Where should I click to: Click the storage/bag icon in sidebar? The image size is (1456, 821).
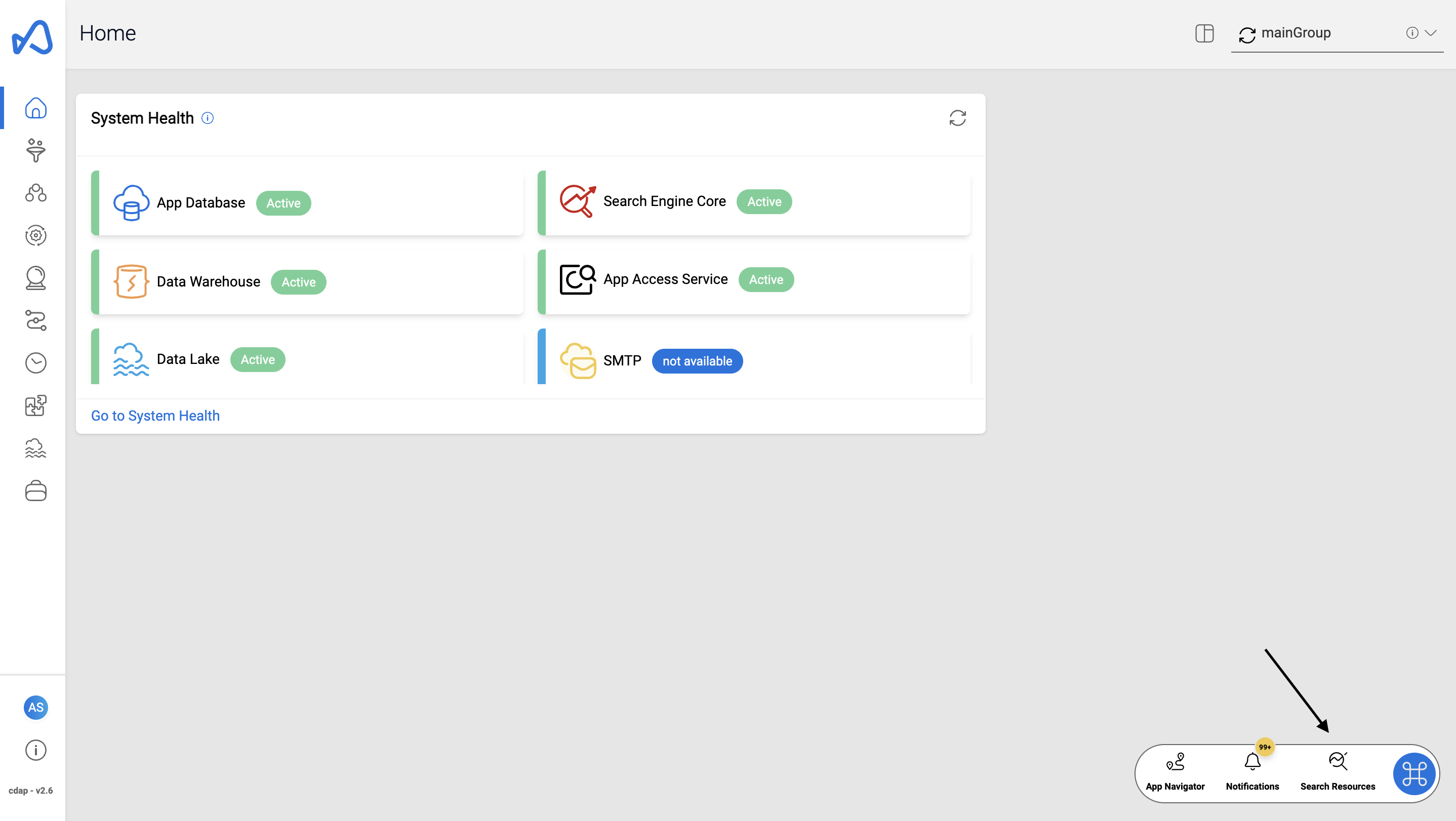[35, 492]
